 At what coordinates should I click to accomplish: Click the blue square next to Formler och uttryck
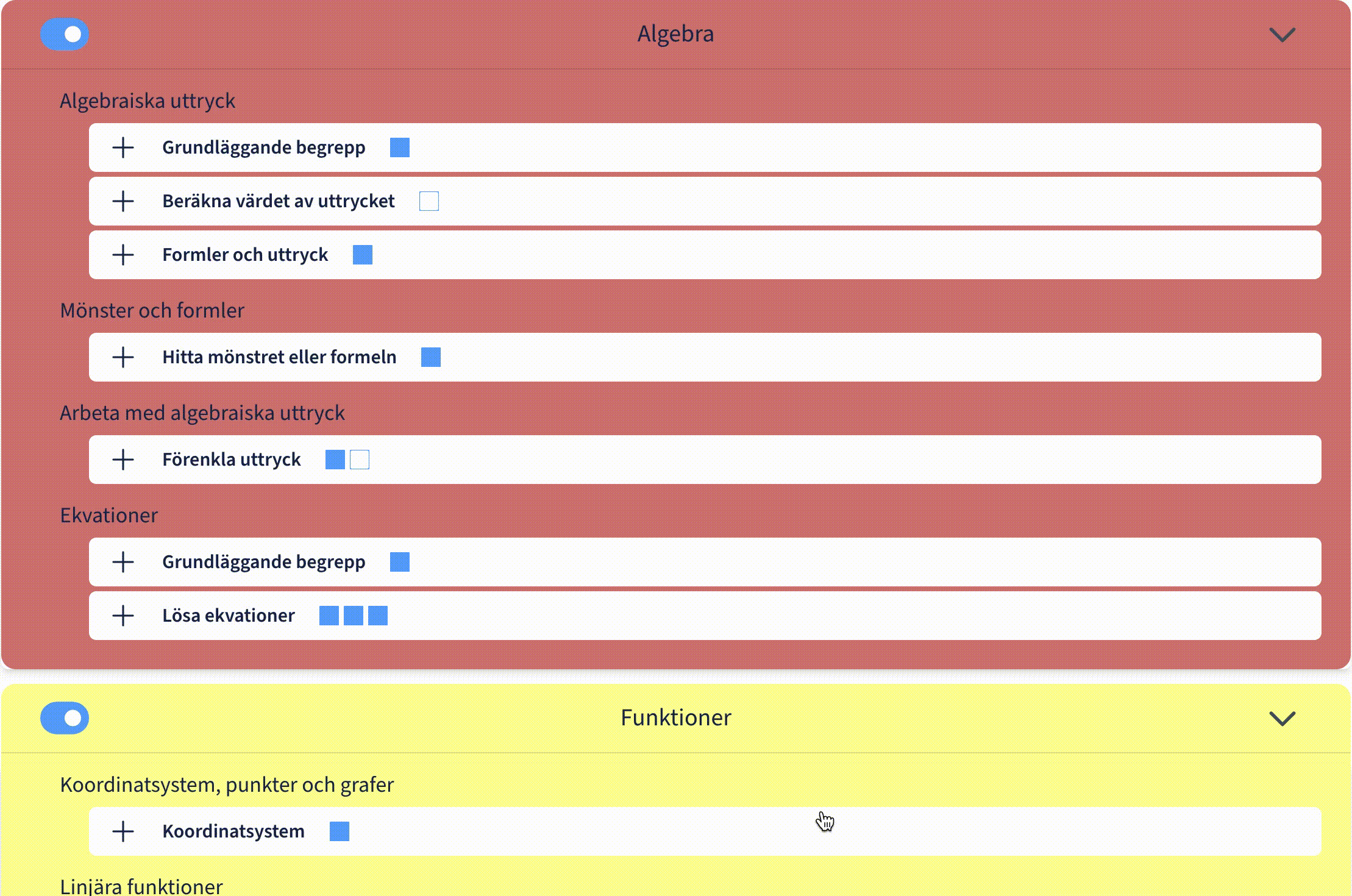click(x=363, y=255)
